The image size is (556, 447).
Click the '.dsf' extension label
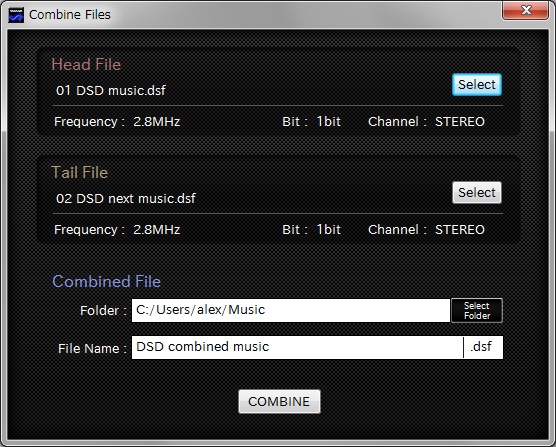481,346
